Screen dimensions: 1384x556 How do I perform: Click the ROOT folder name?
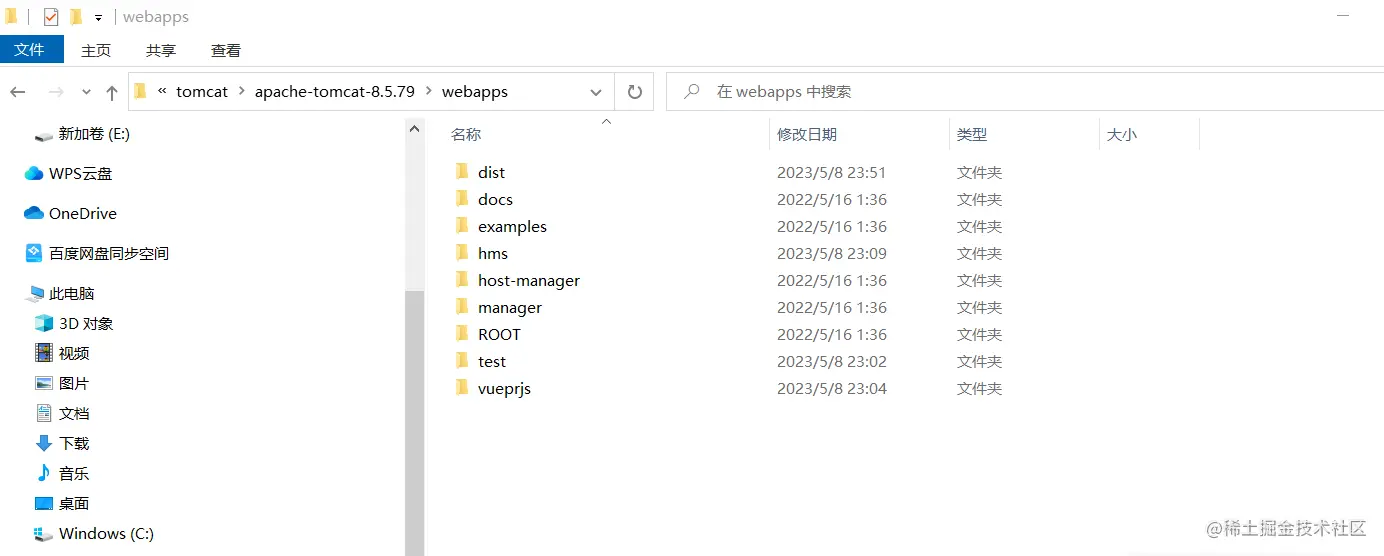tap(499, 334)
